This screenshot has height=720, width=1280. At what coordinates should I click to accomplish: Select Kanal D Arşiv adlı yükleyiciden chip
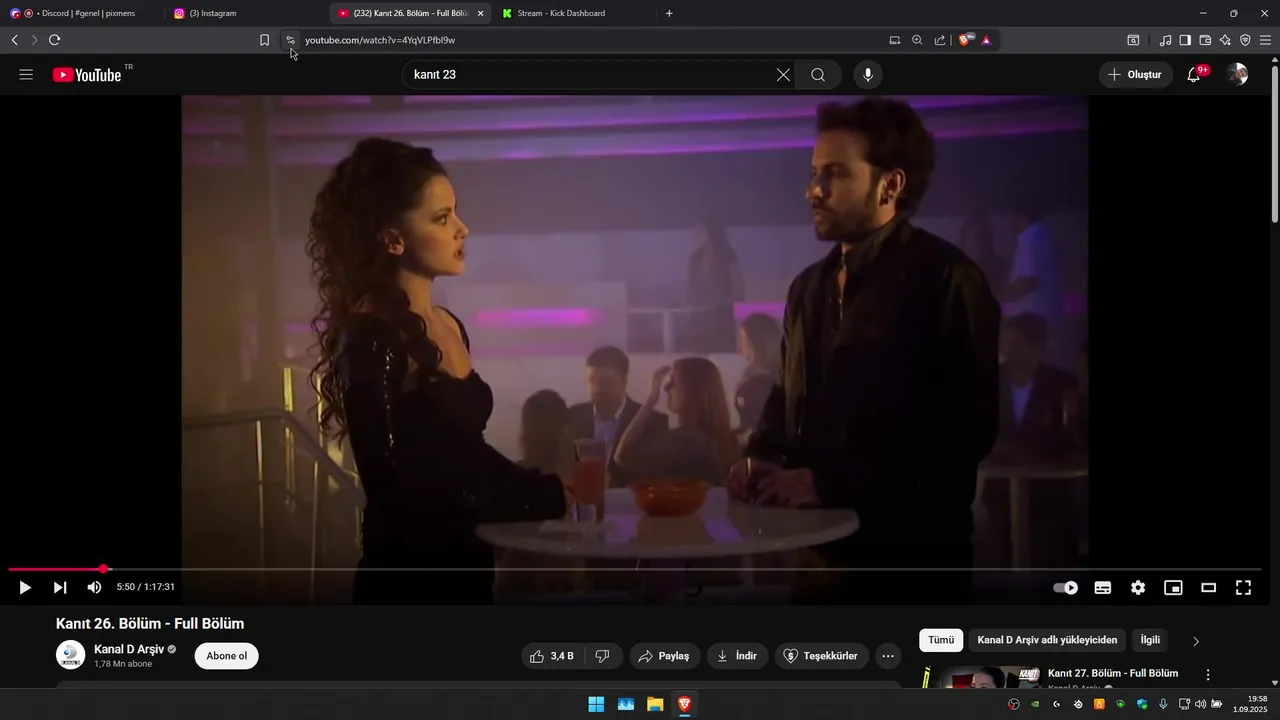[x=1047, y=640]
